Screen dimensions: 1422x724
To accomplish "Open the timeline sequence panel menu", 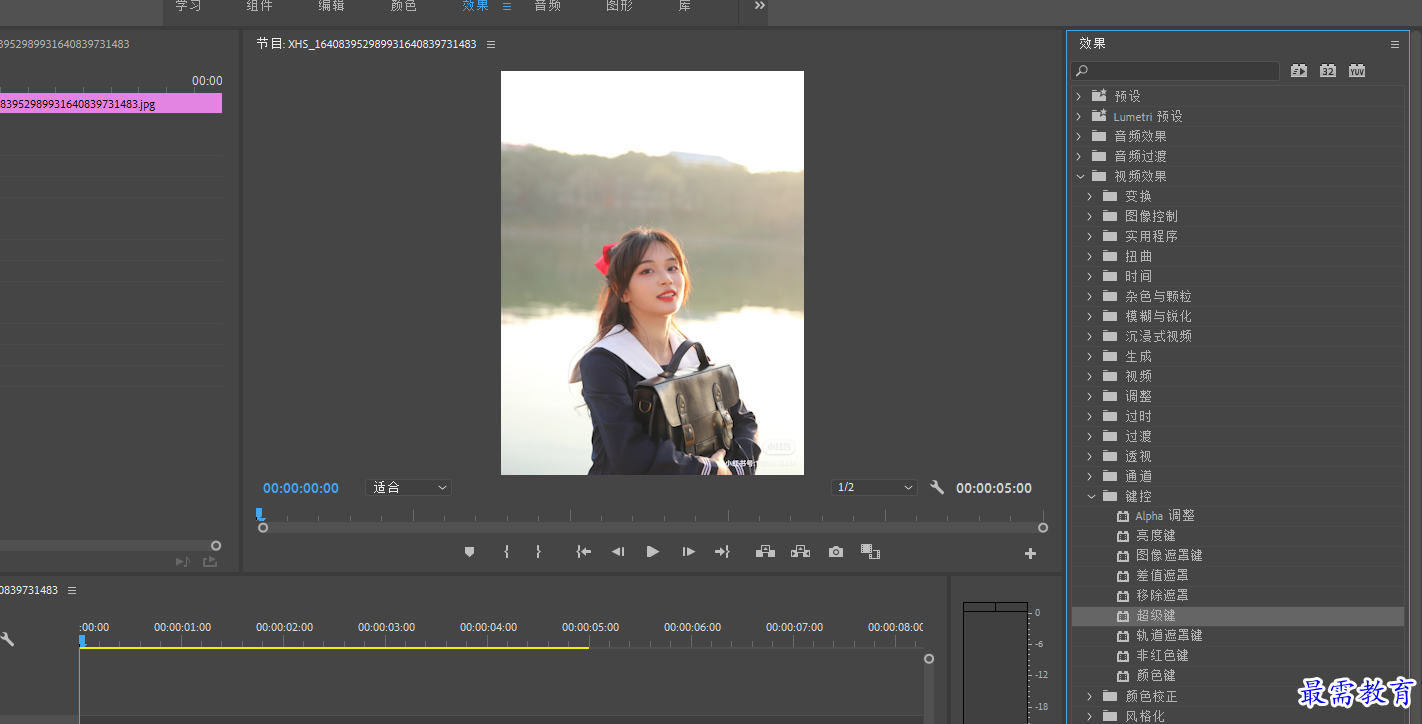I will [x=72, y=591].
